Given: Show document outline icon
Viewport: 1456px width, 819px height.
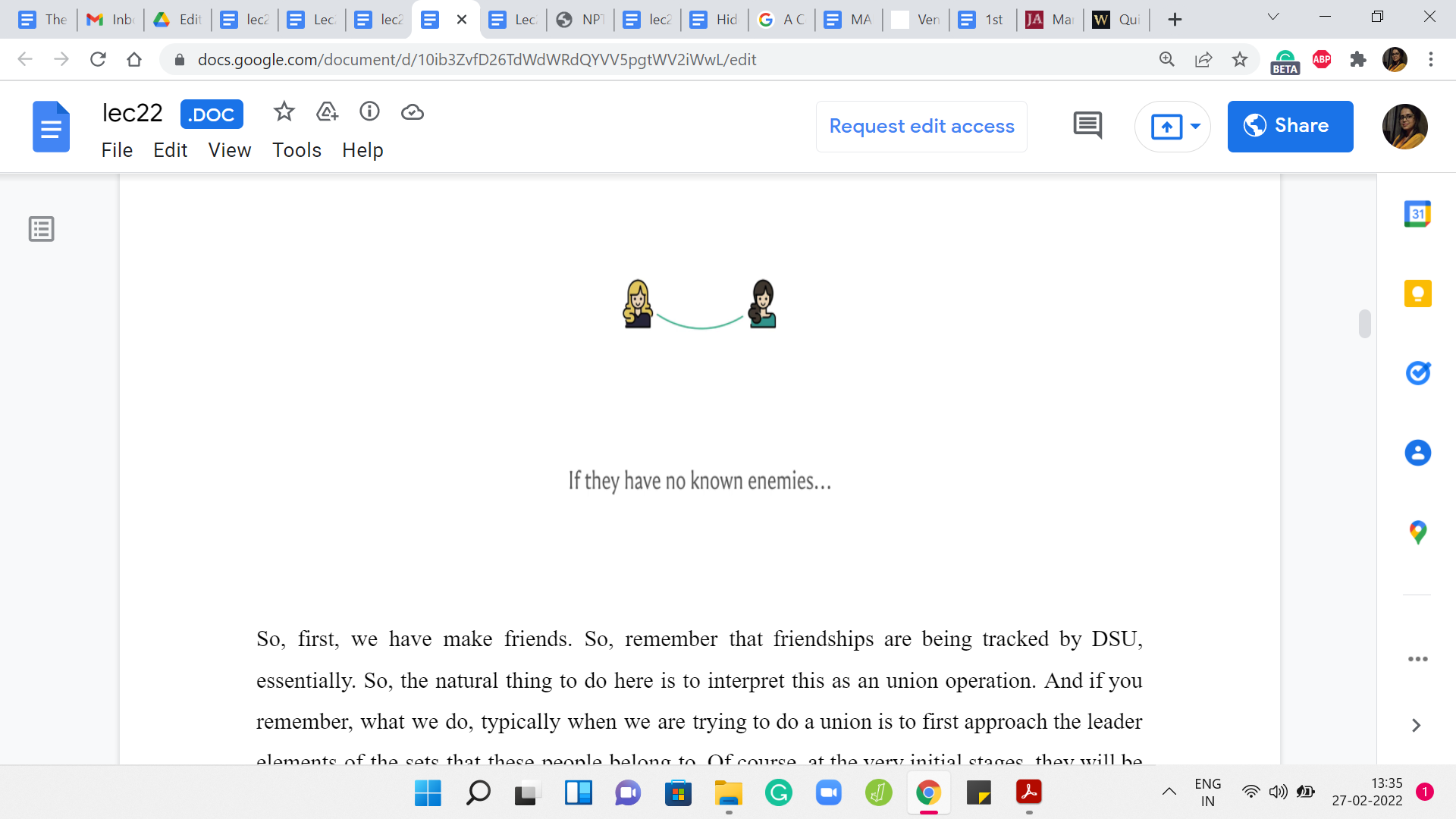Looking at the screenshot, I should coord(42,229).
